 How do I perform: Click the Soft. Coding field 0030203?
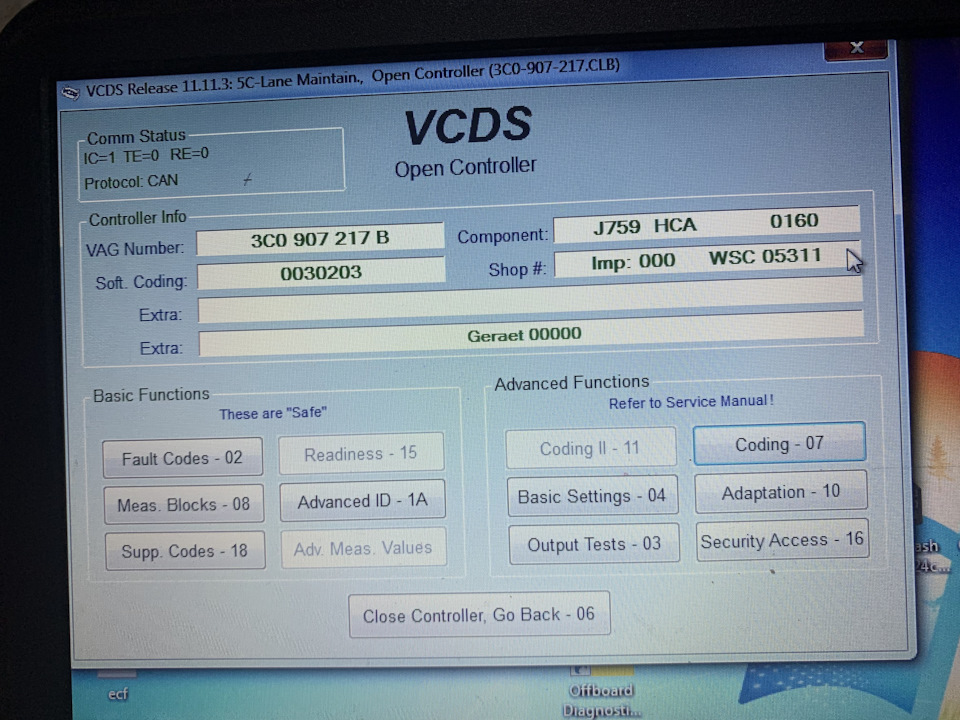tap(321, 272)
